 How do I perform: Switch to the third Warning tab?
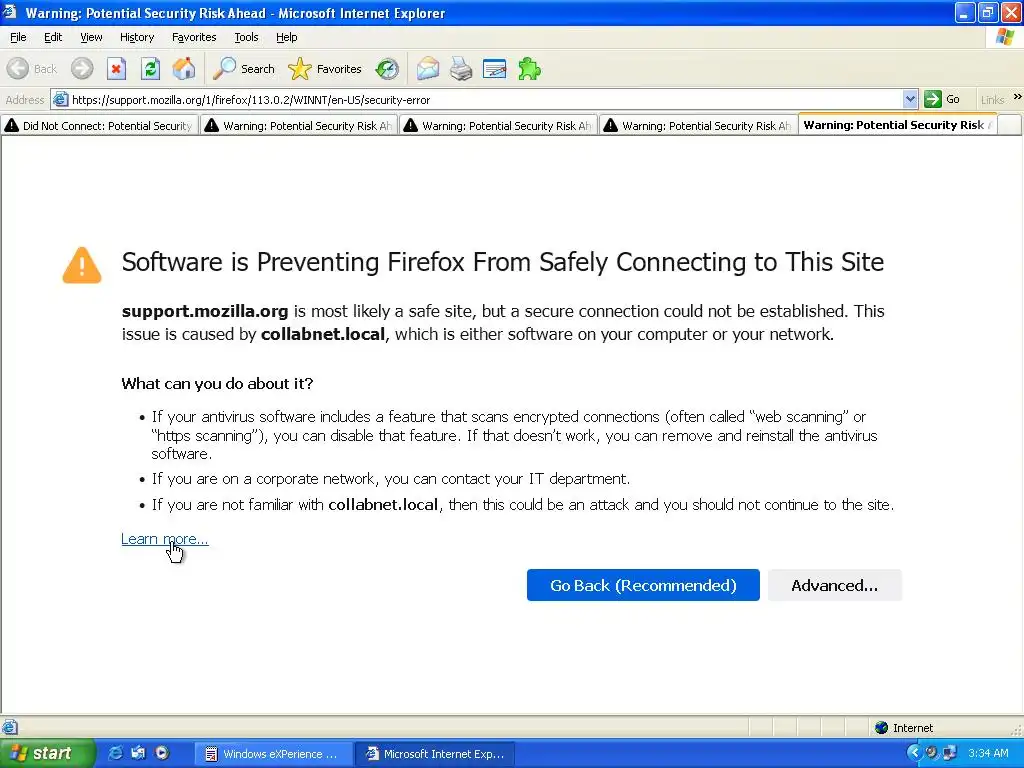[498, 125]
